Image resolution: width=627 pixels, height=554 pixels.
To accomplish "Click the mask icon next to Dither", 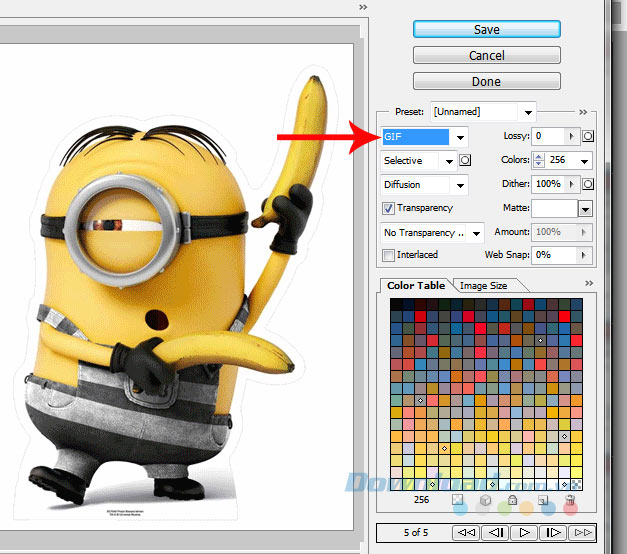I will coord(588,184).
